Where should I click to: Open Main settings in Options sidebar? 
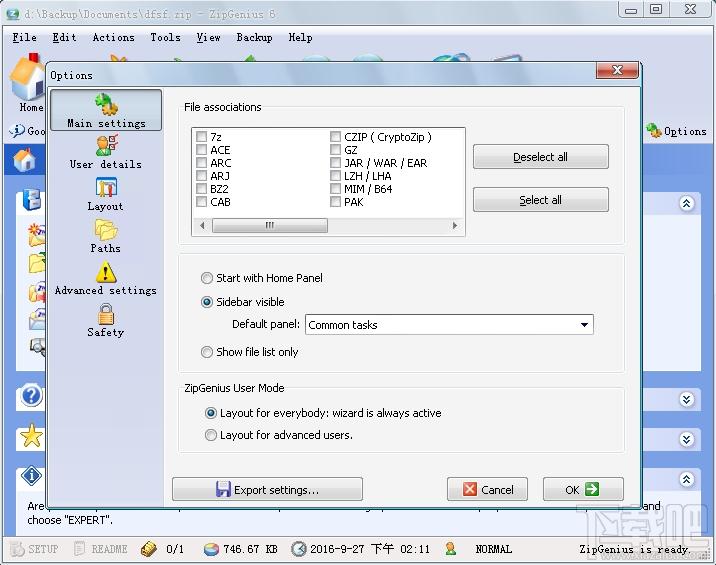106,111
